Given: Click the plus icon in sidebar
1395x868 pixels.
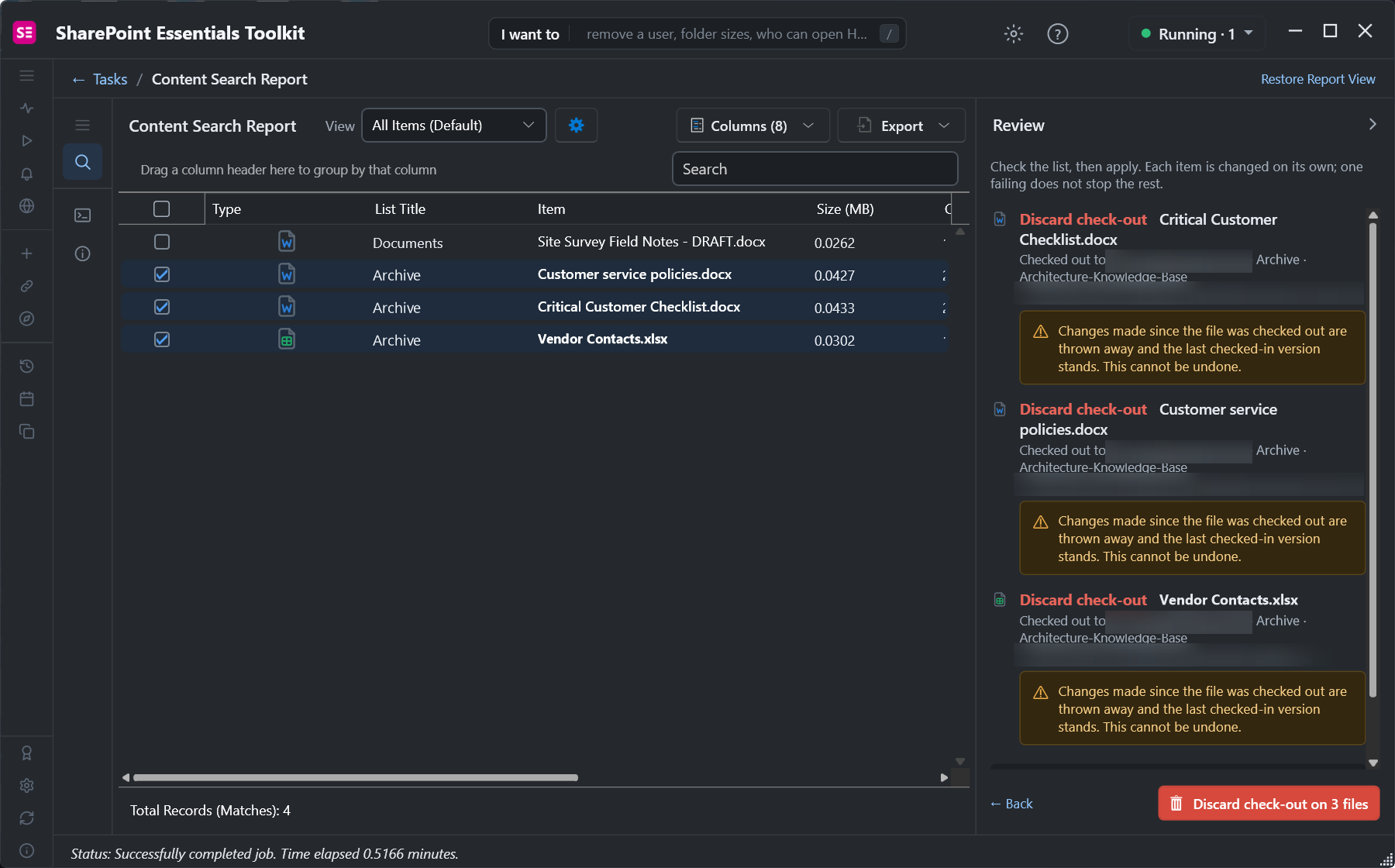Looking at the screenshot, I should point(27,253).
